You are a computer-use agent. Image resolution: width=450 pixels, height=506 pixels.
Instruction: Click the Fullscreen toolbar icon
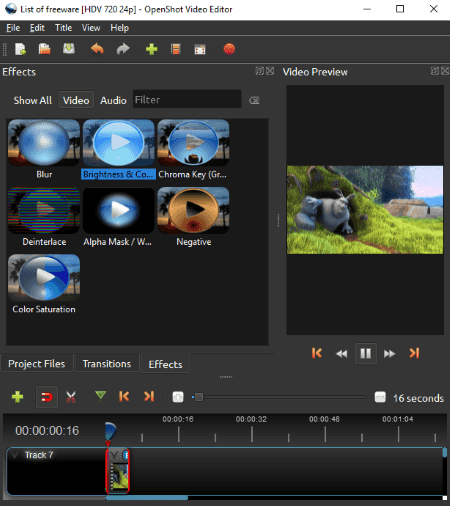point(200,50)
